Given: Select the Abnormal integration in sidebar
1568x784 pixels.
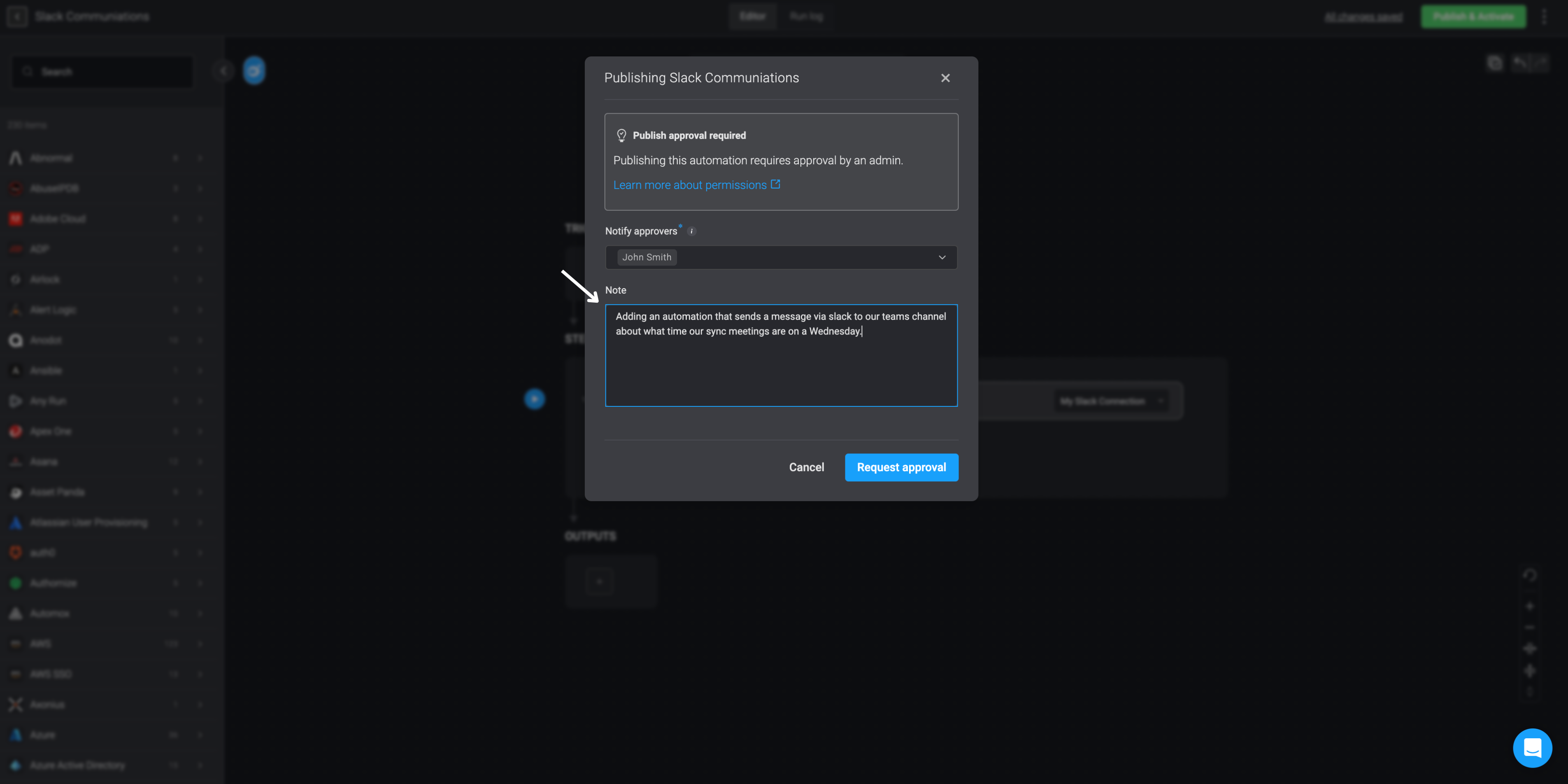Looking at the screenshot, I should (x=51, y=159).
